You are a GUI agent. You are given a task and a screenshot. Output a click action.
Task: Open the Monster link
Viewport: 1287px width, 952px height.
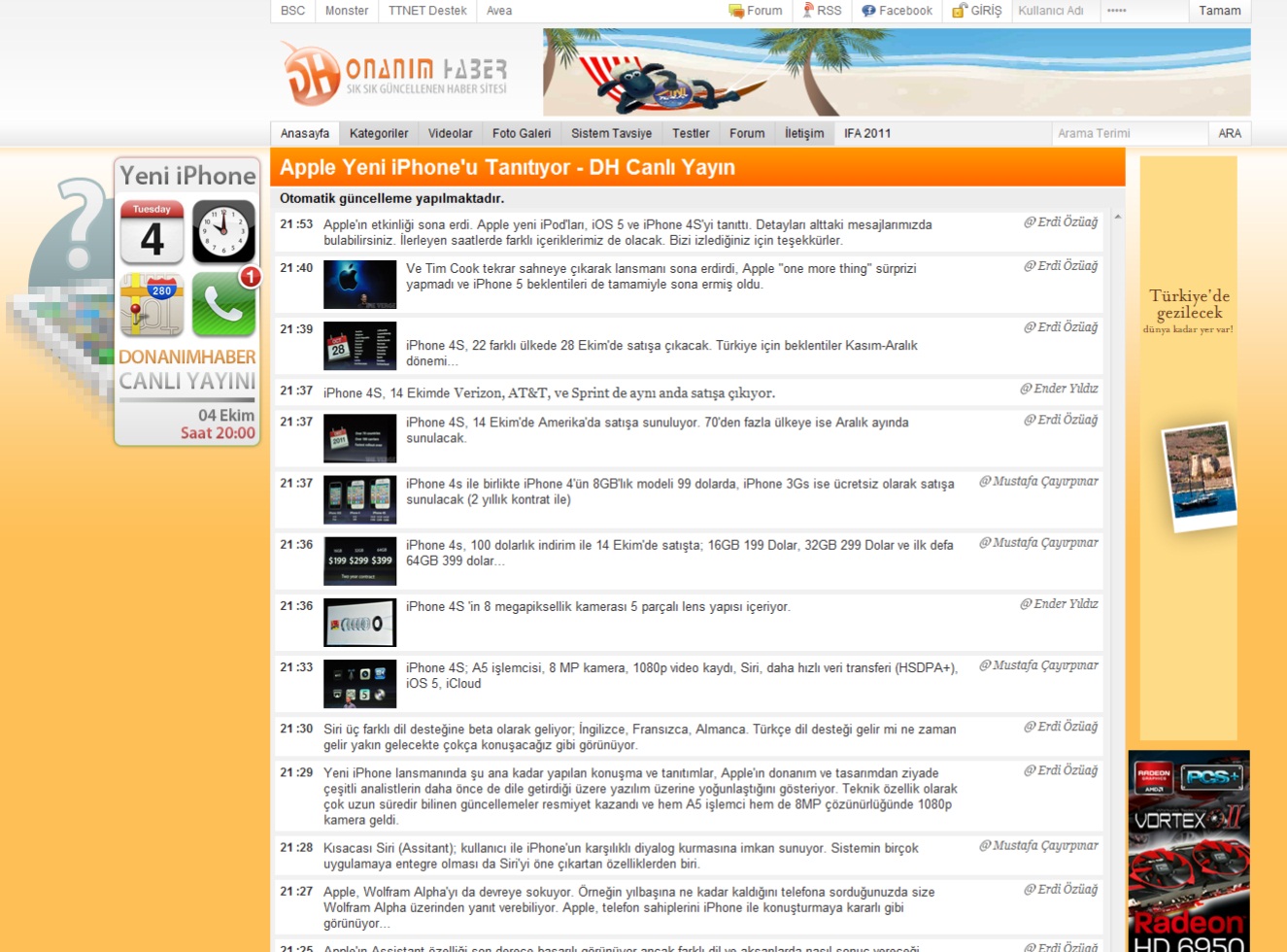coord(347,11)
